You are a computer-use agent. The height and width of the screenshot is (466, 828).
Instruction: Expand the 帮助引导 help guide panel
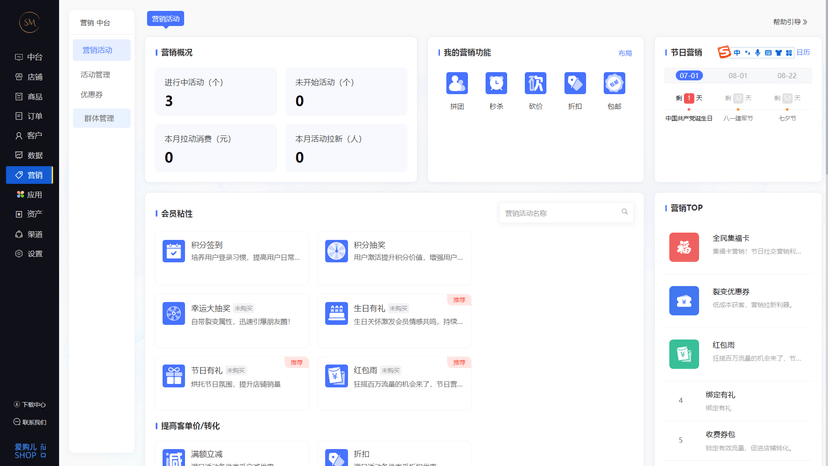(790, 22)
